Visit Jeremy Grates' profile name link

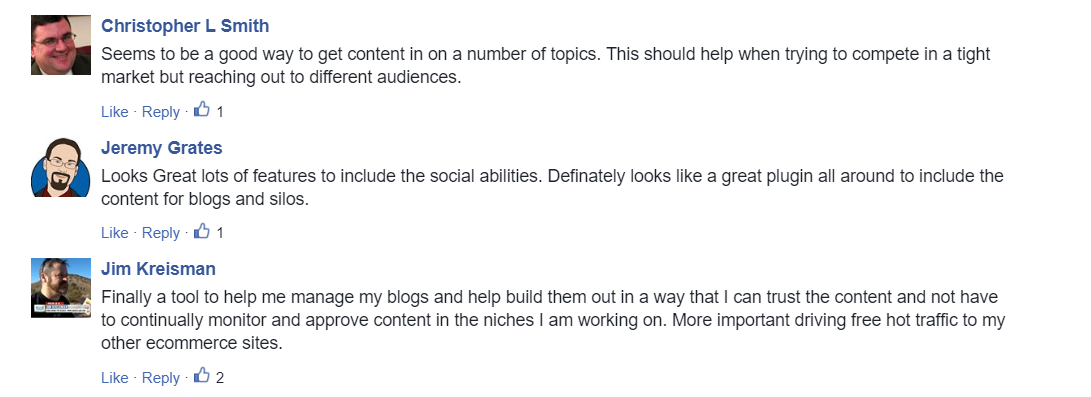(x=161, y=148)
